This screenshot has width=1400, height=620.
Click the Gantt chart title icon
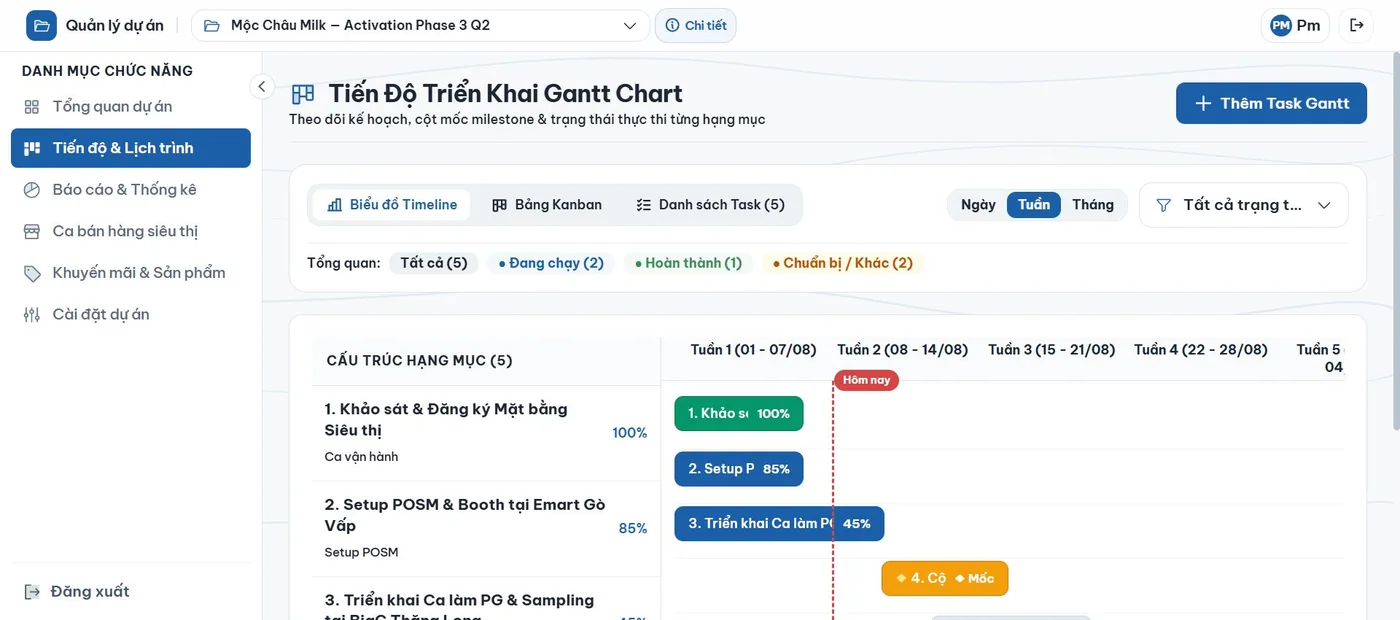(x=303, y=94)
